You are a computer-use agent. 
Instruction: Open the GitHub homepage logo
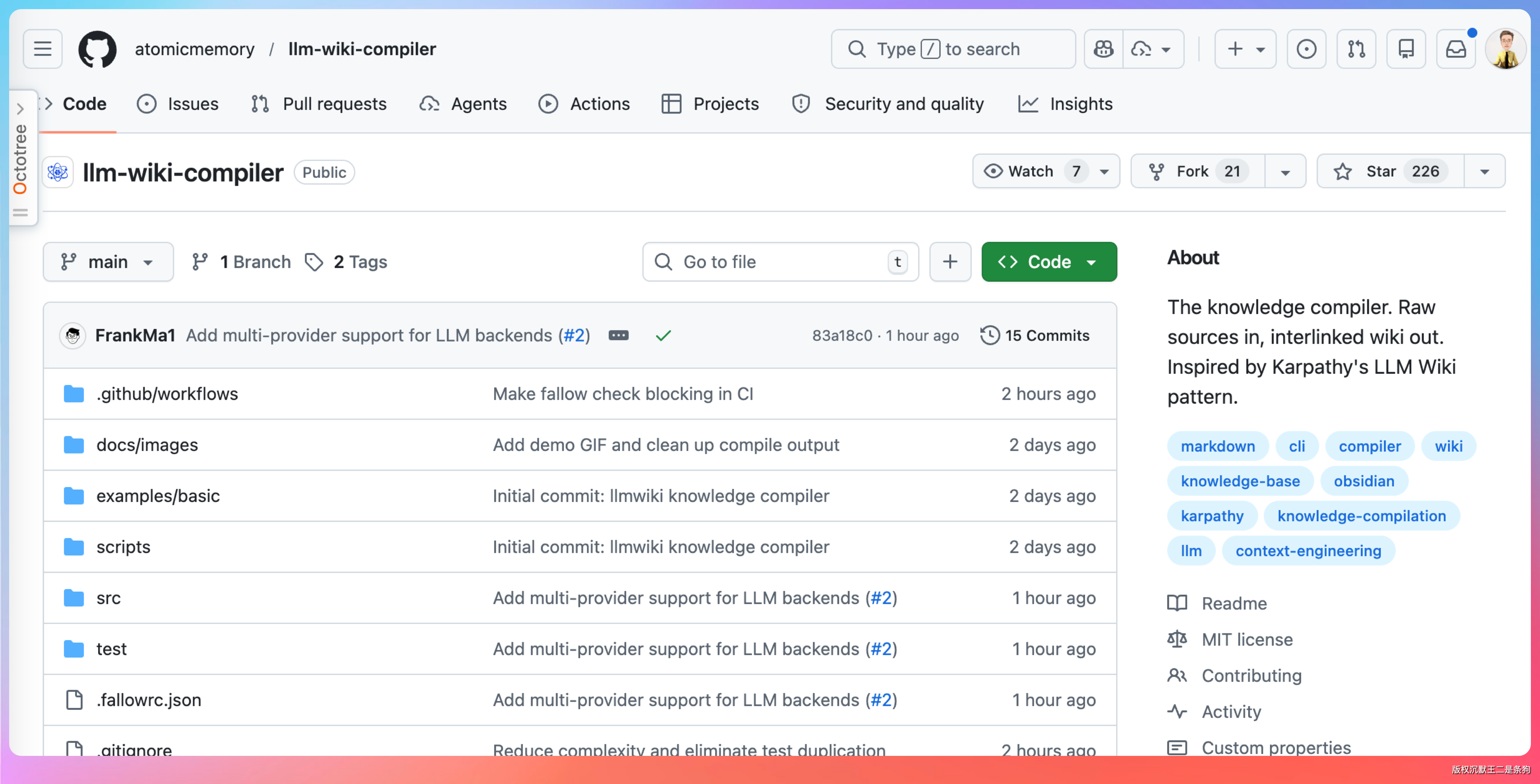tap(97, 49)
